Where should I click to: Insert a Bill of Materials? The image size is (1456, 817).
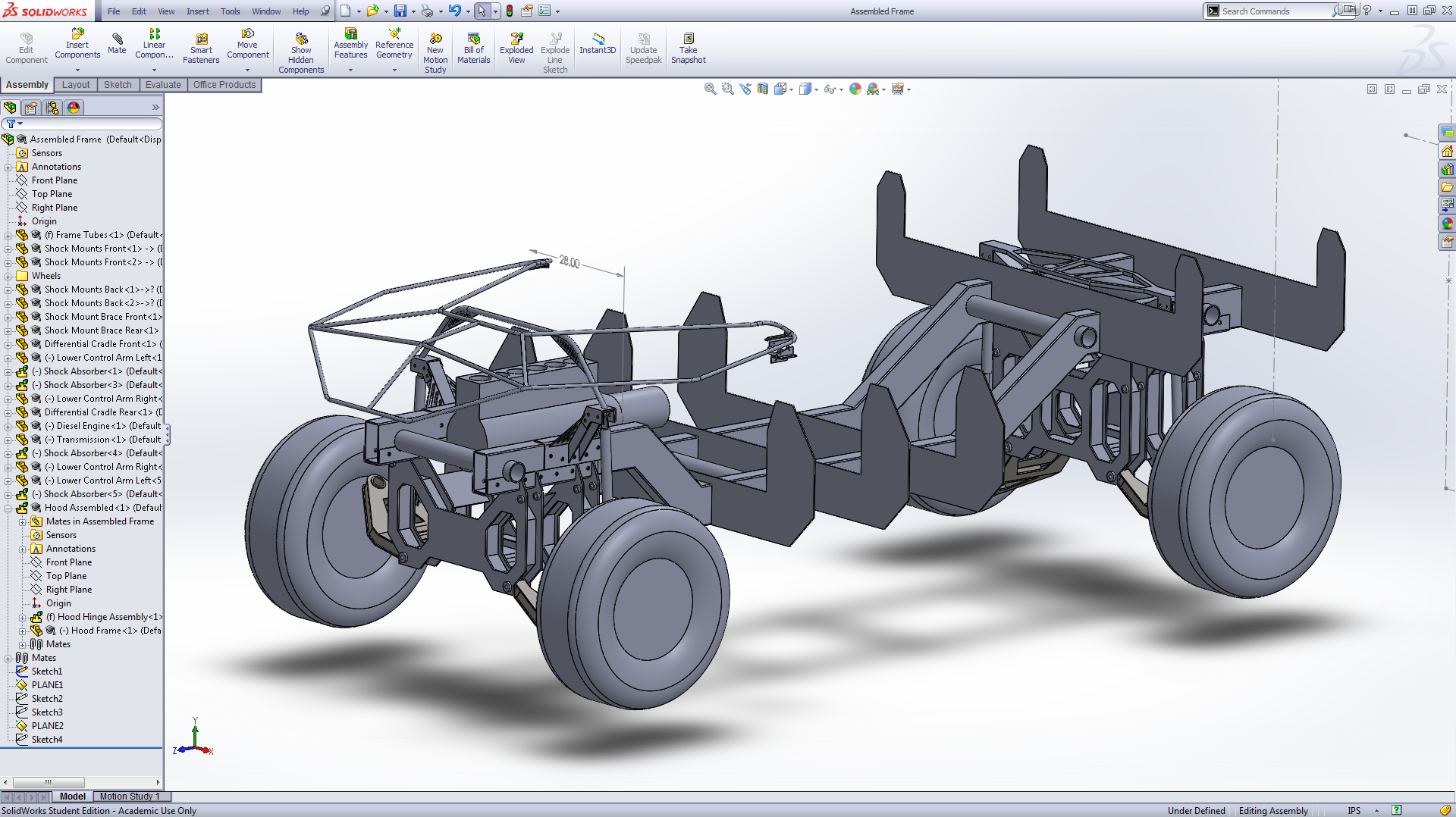click(x=473, y=49)
